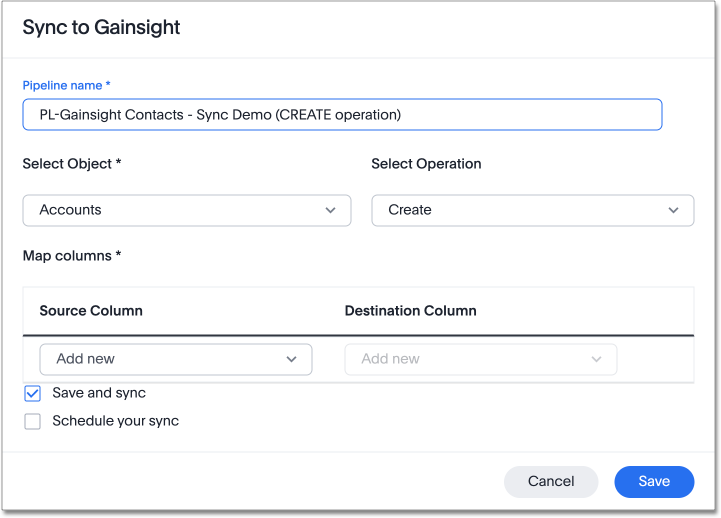
Task: Open the Select Operation dropdown showing Create
Action: coord(532,210)
